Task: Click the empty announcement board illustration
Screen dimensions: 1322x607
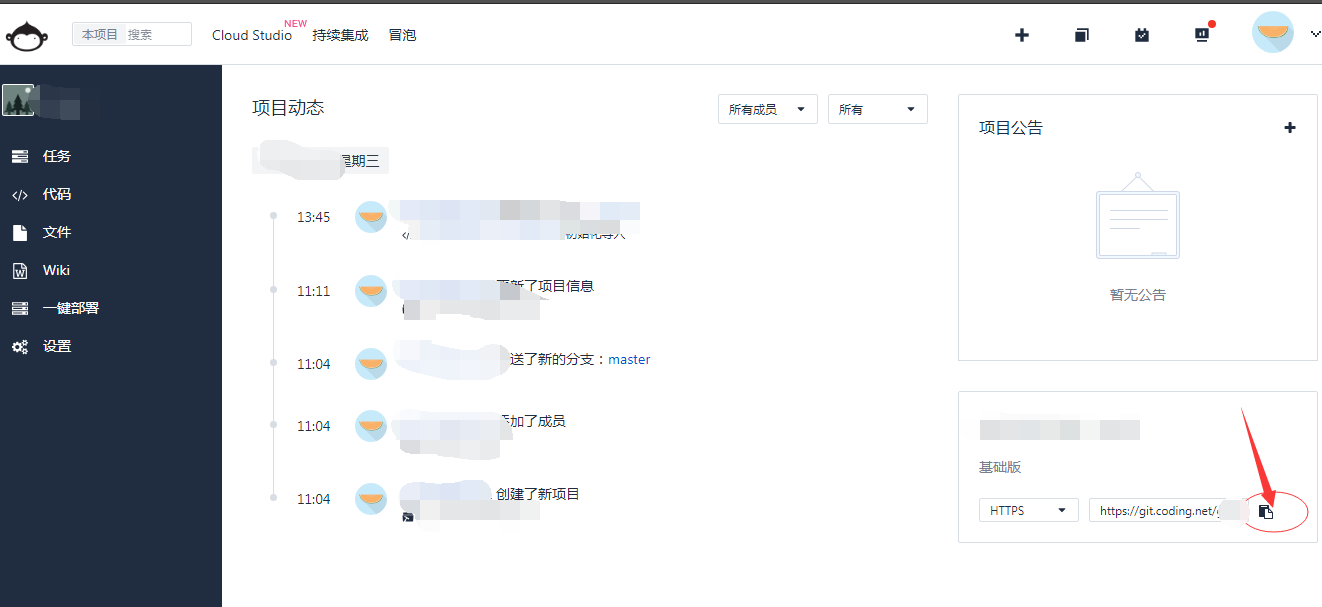Action: click(x=1138, y=216)
